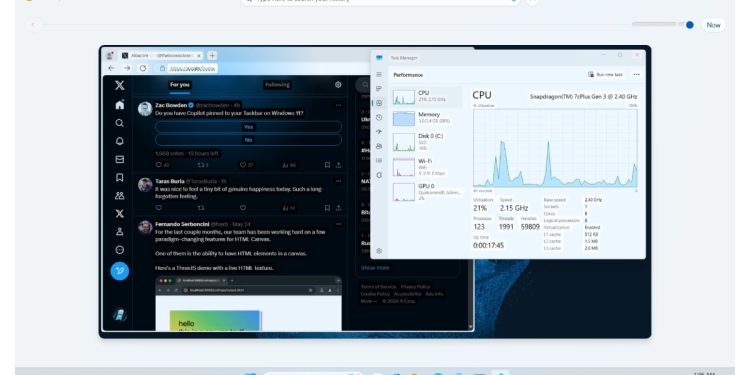Open Task Manager hamburger navigation menu
This screenshot has width=750, height=375.
(379, 75)
